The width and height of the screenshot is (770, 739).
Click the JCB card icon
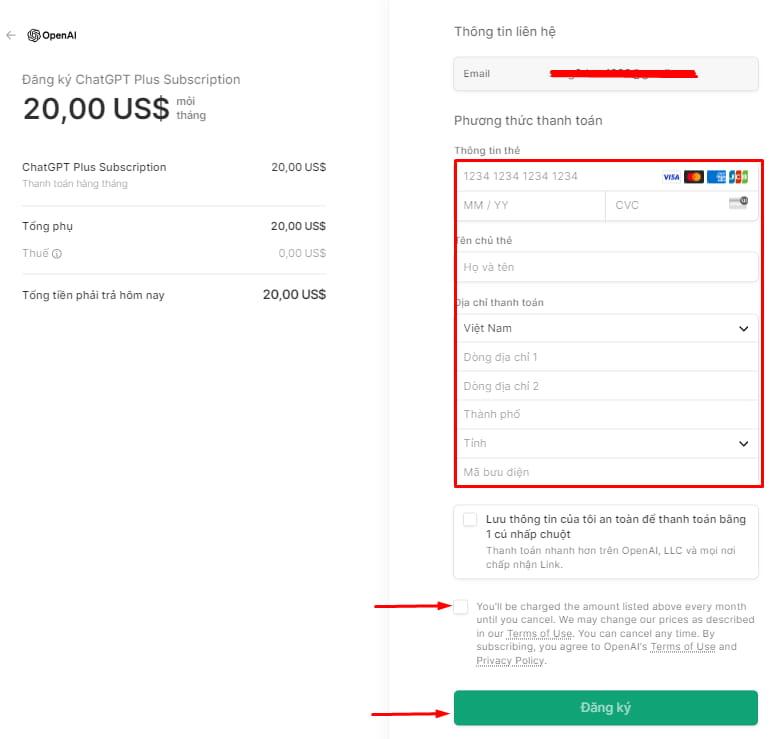pos(738,177)
